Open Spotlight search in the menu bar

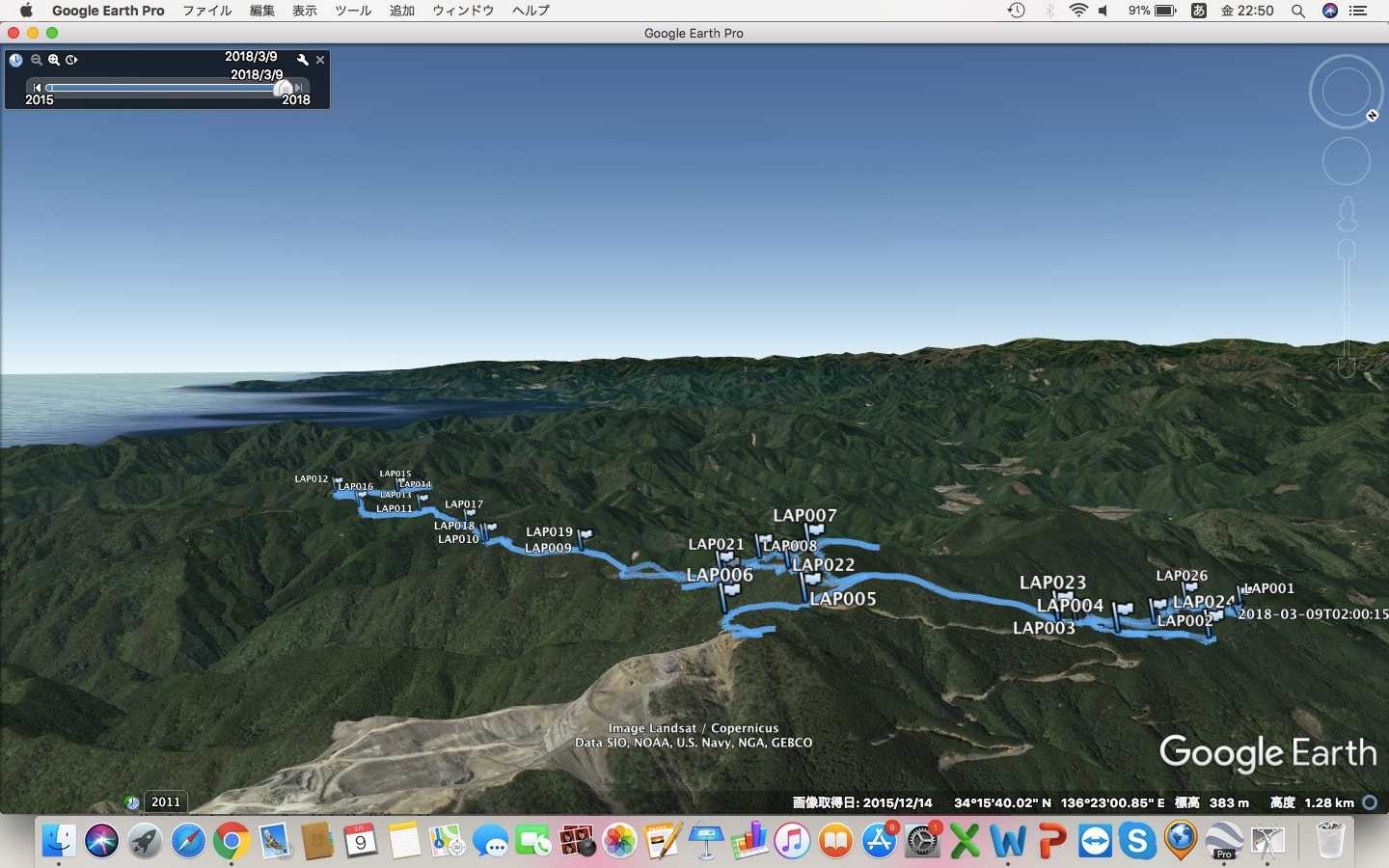pyautogui.click(x=1298, y=11)
